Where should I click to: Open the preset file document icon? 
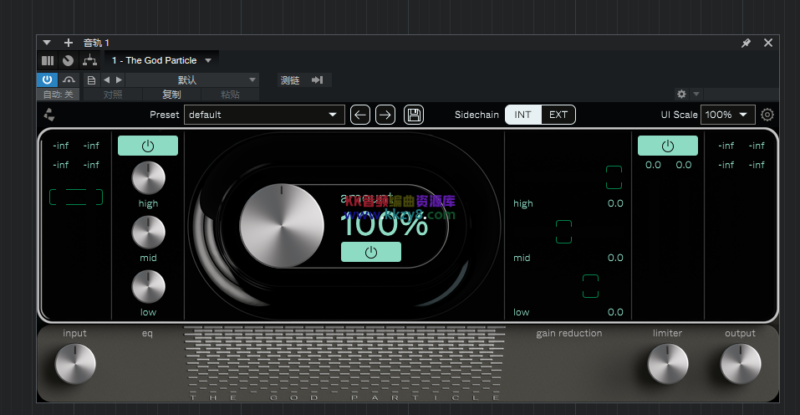[91, 80]
